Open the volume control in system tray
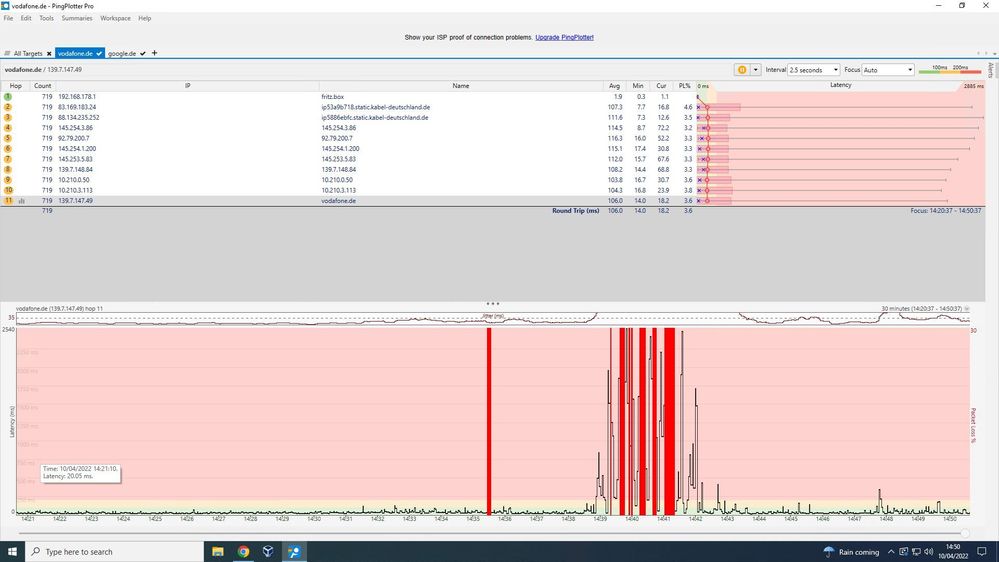Image resolution: width=999 pixels, height=562 pixels. 928,552
